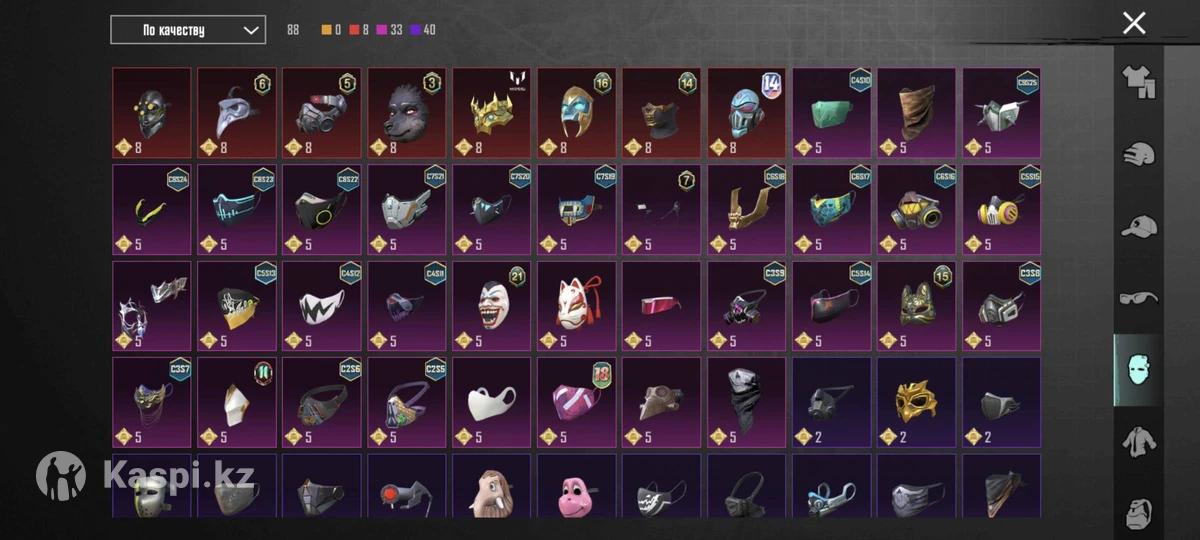Viewport: 1200px width, 540px height.
Task: Choose the white hockey mask item
Action: [x=151, y=487]
